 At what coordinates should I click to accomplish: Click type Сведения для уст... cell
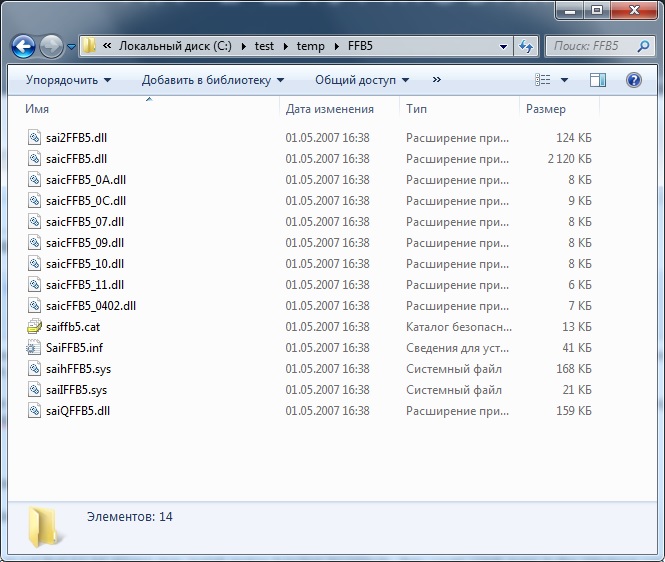pos(458,348)
